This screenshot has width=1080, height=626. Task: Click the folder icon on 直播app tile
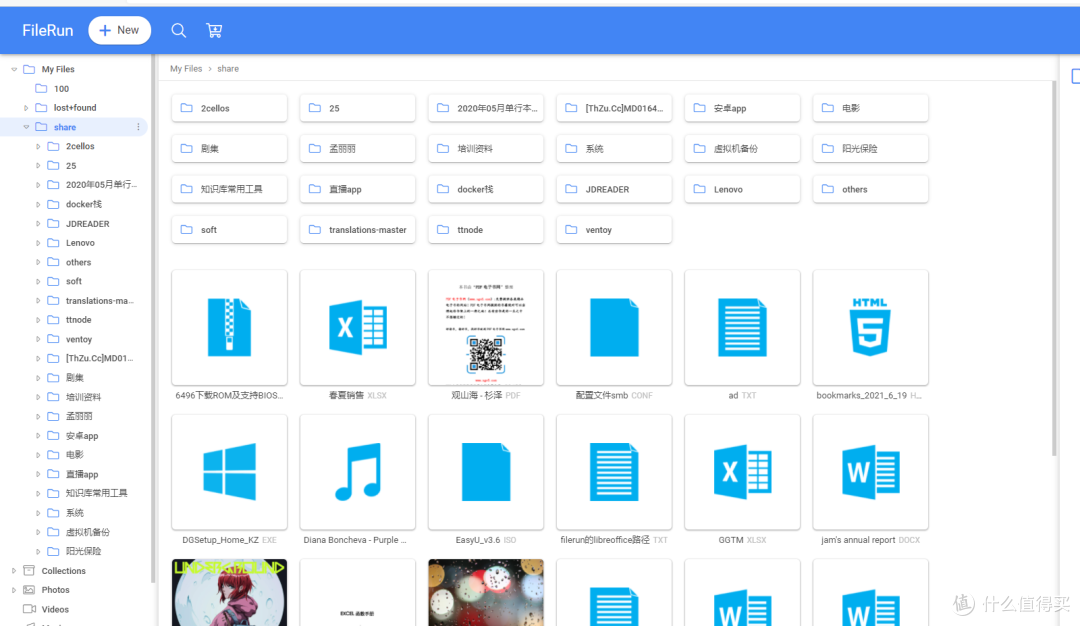[315, 189]
